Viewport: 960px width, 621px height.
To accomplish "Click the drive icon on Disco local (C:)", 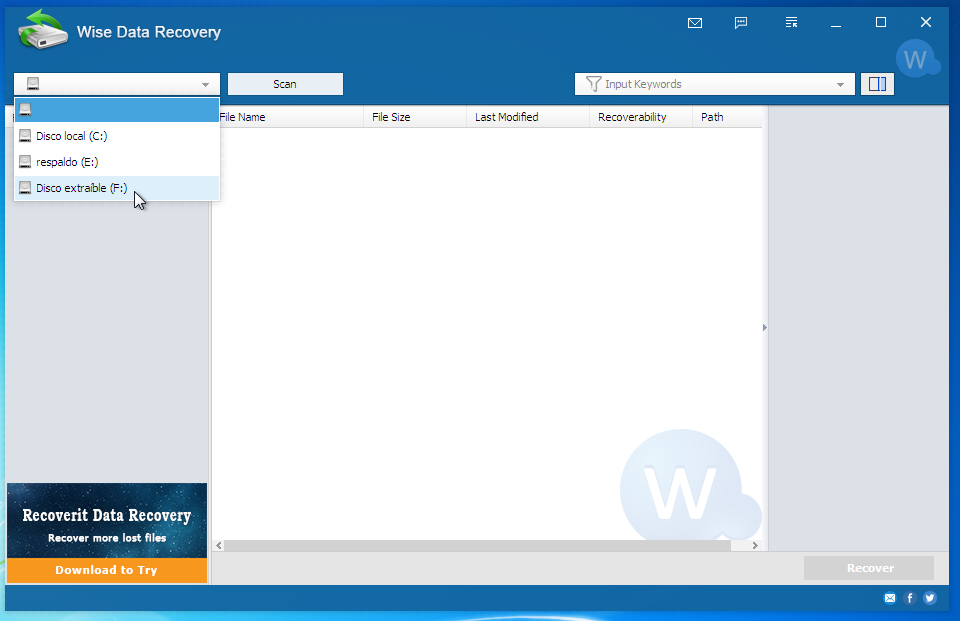I will click(25, 135).
